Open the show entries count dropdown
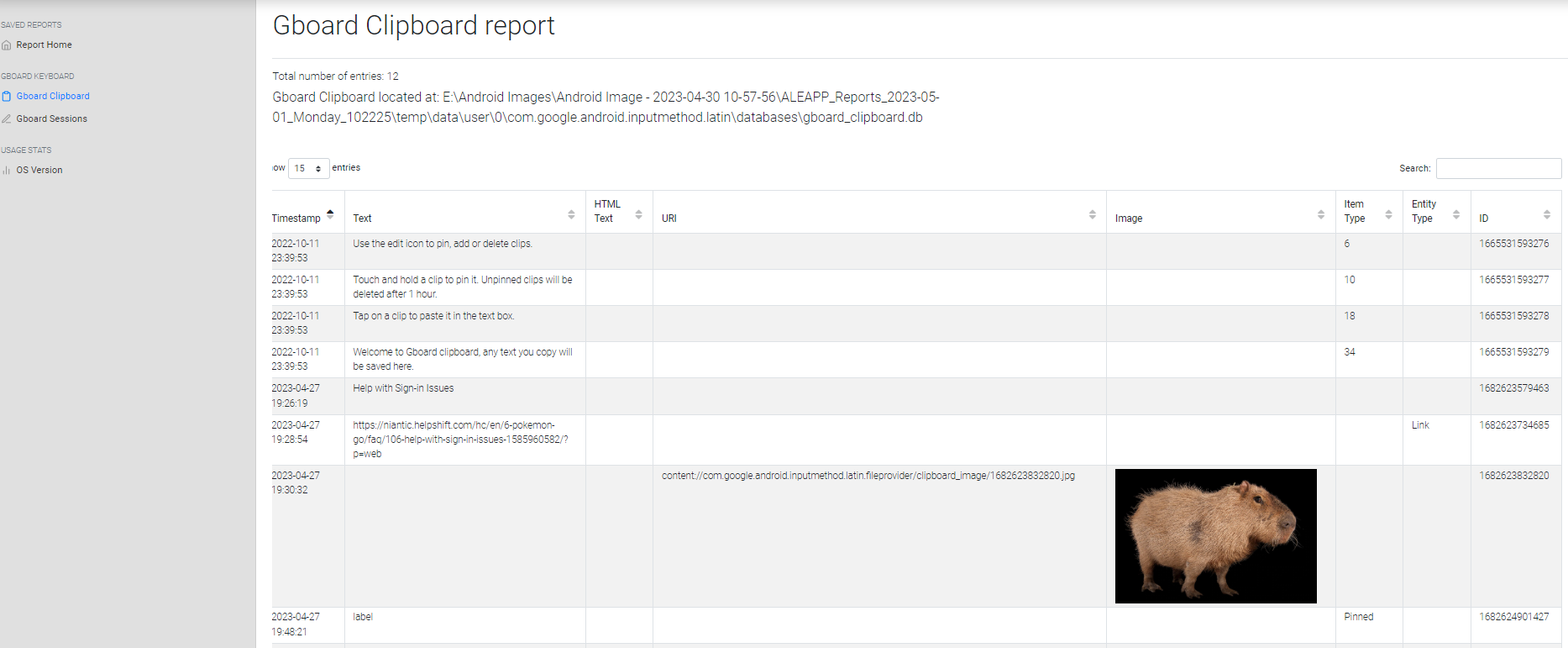The height and width of the screenshot is (648, 1568). (x=308, y=168)
